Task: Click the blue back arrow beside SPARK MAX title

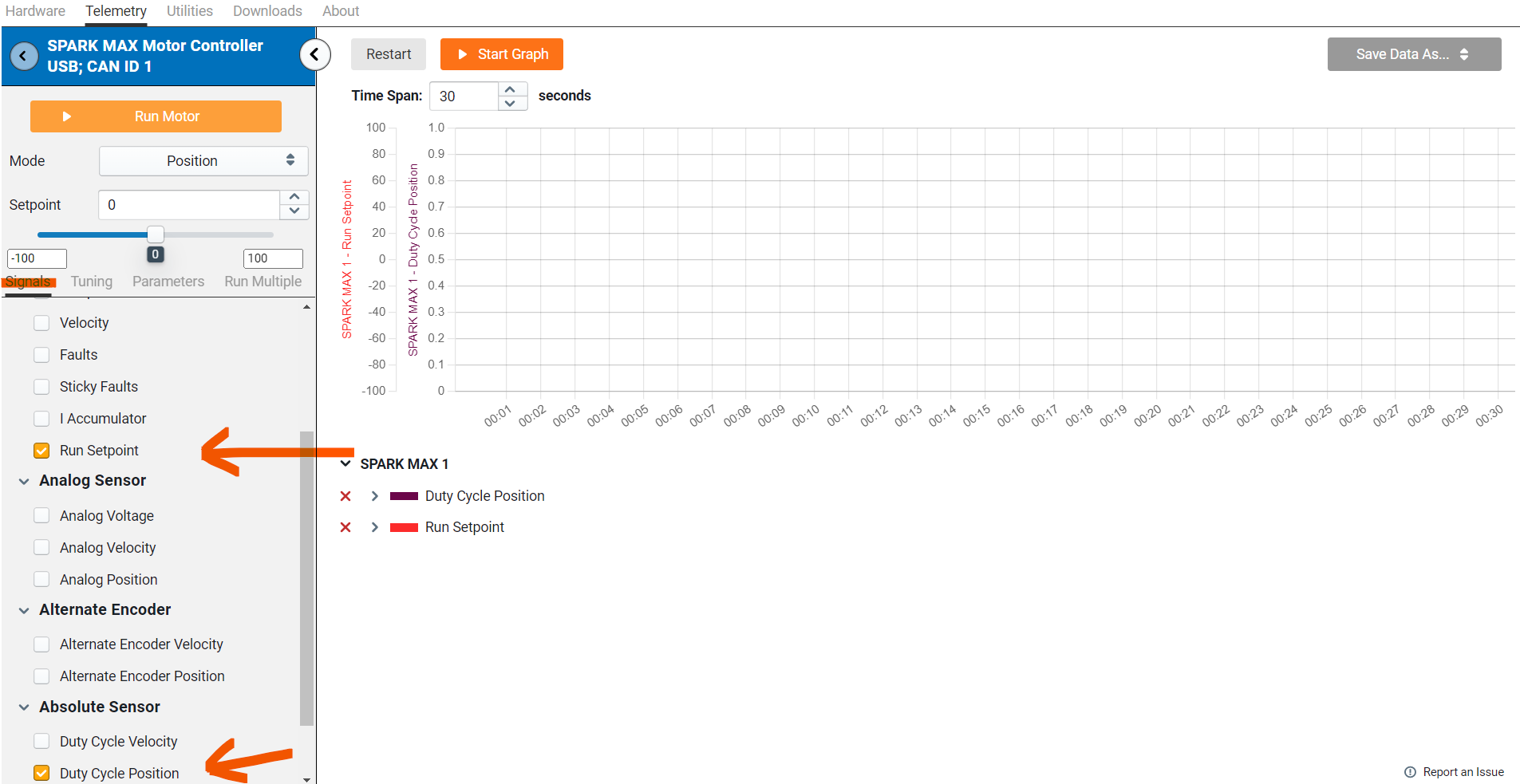Action: [24, 56]
